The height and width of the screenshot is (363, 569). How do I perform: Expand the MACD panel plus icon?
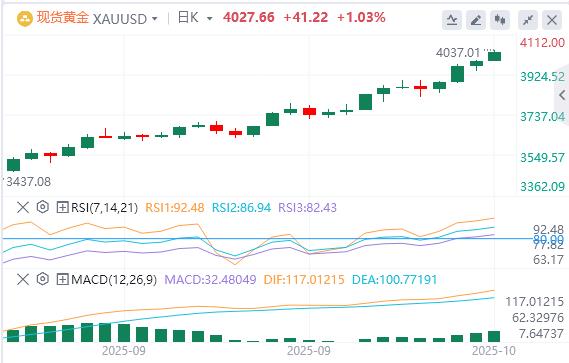click(62, 280)
